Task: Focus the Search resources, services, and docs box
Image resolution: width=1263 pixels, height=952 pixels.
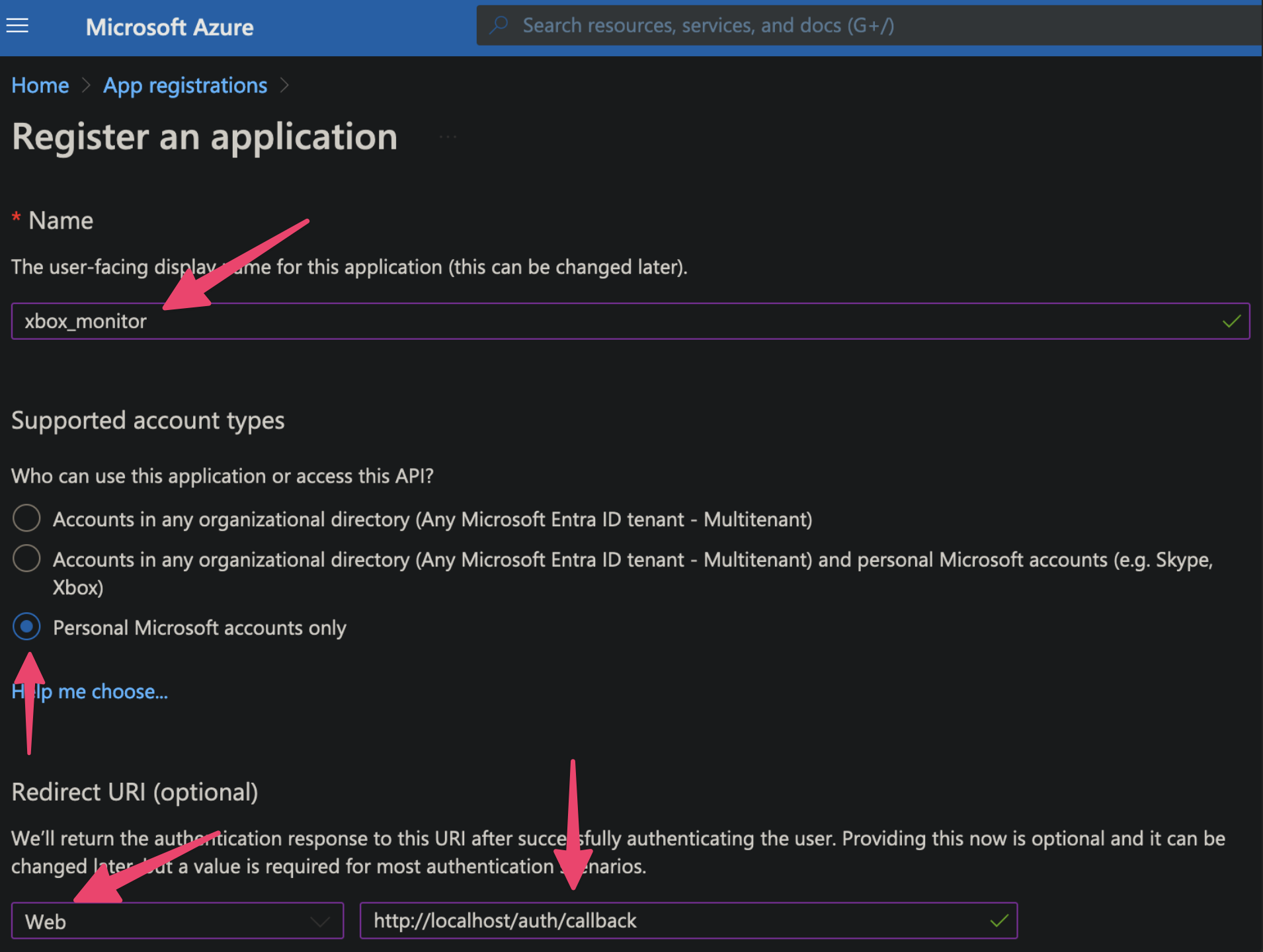Action: click(869, 25)
